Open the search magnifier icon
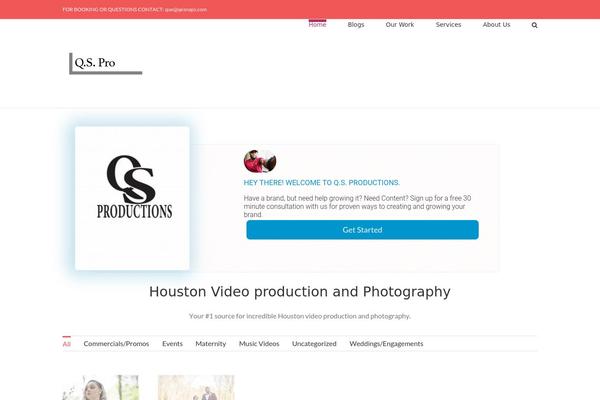Viewport: 600px width, 400px height. 534,25
